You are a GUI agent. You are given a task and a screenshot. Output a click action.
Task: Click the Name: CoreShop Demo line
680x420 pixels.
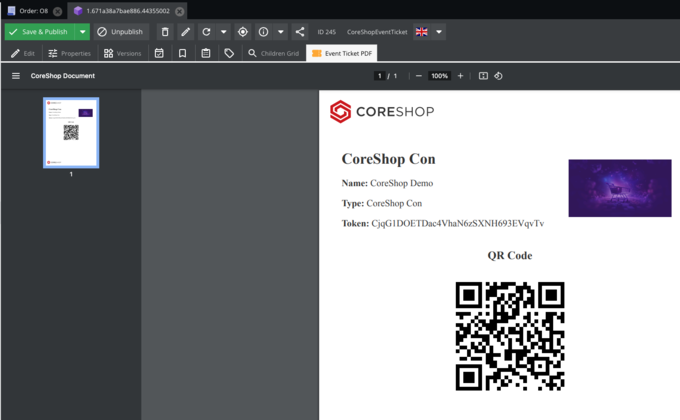[387, 183]
